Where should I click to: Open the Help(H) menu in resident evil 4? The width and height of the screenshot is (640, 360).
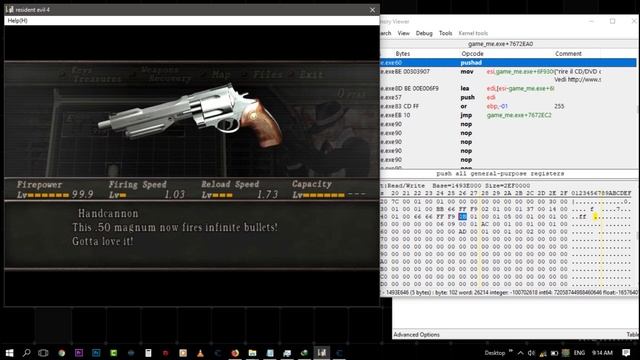(x=18, y=20)
